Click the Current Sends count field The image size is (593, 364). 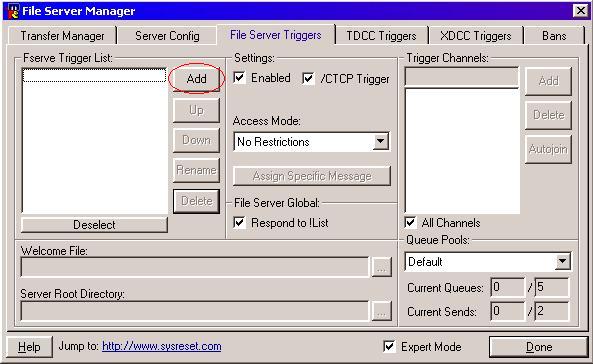(507, 311)
